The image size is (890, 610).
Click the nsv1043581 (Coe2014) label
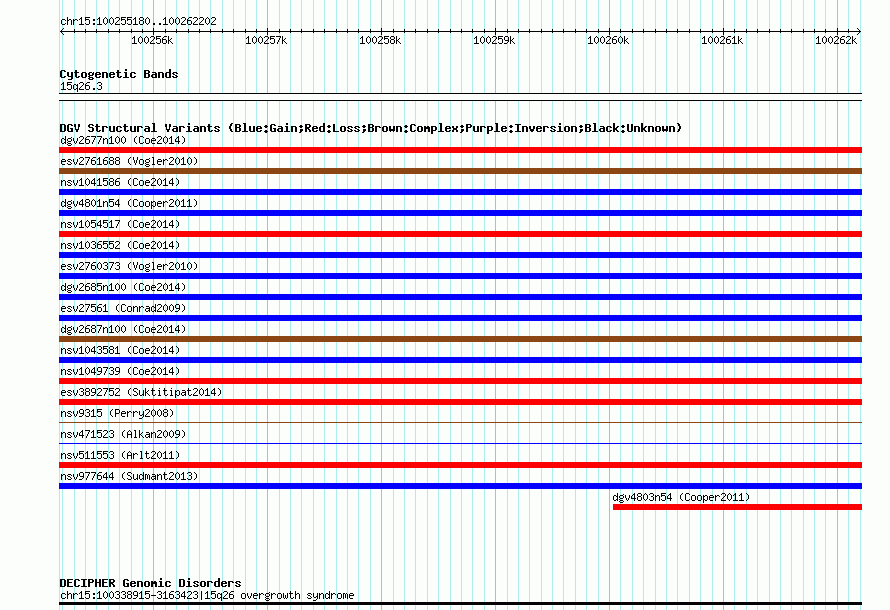pos(120,350)
